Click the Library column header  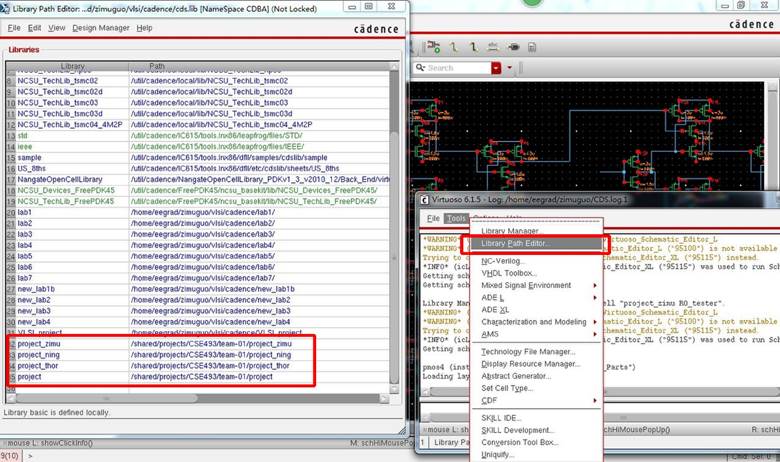pos(72,67)
